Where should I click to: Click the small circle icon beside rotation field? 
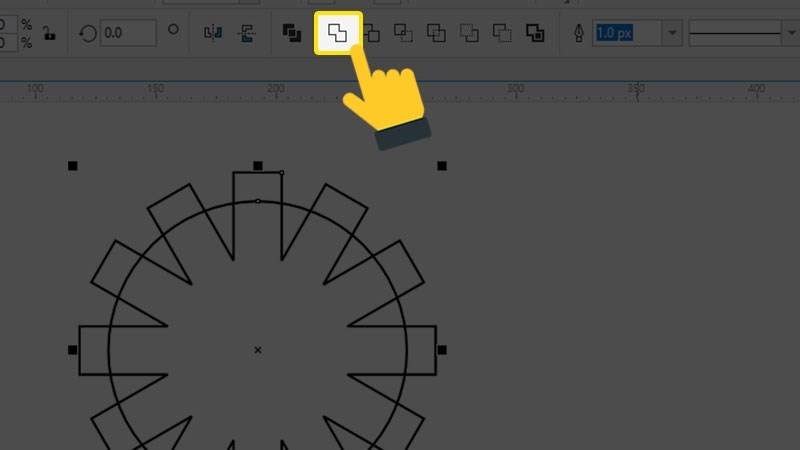[x=173, y=29]
